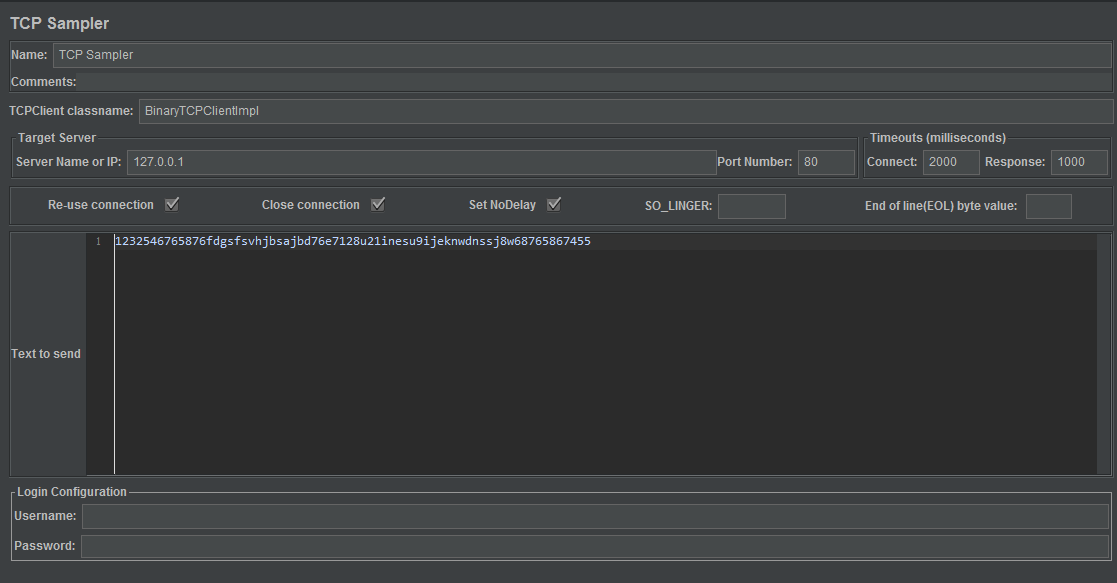1117x583 pixels.
Task: Click the TCP Sampler title heading
Action: tap(60, 22)
